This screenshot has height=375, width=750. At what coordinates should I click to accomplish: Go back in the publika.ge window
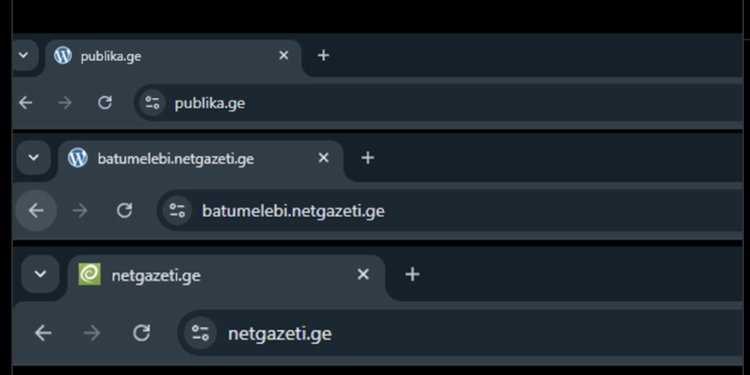pos(25,103)
